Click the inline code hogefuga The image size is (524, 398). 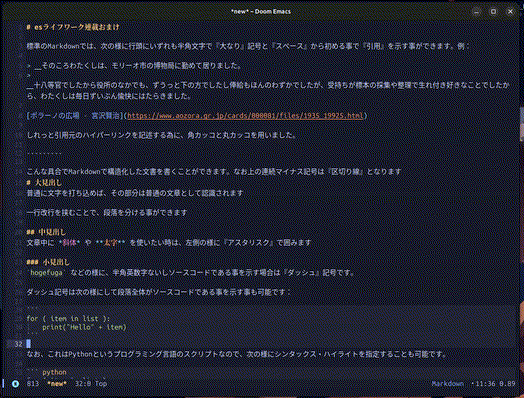point(46,273)
